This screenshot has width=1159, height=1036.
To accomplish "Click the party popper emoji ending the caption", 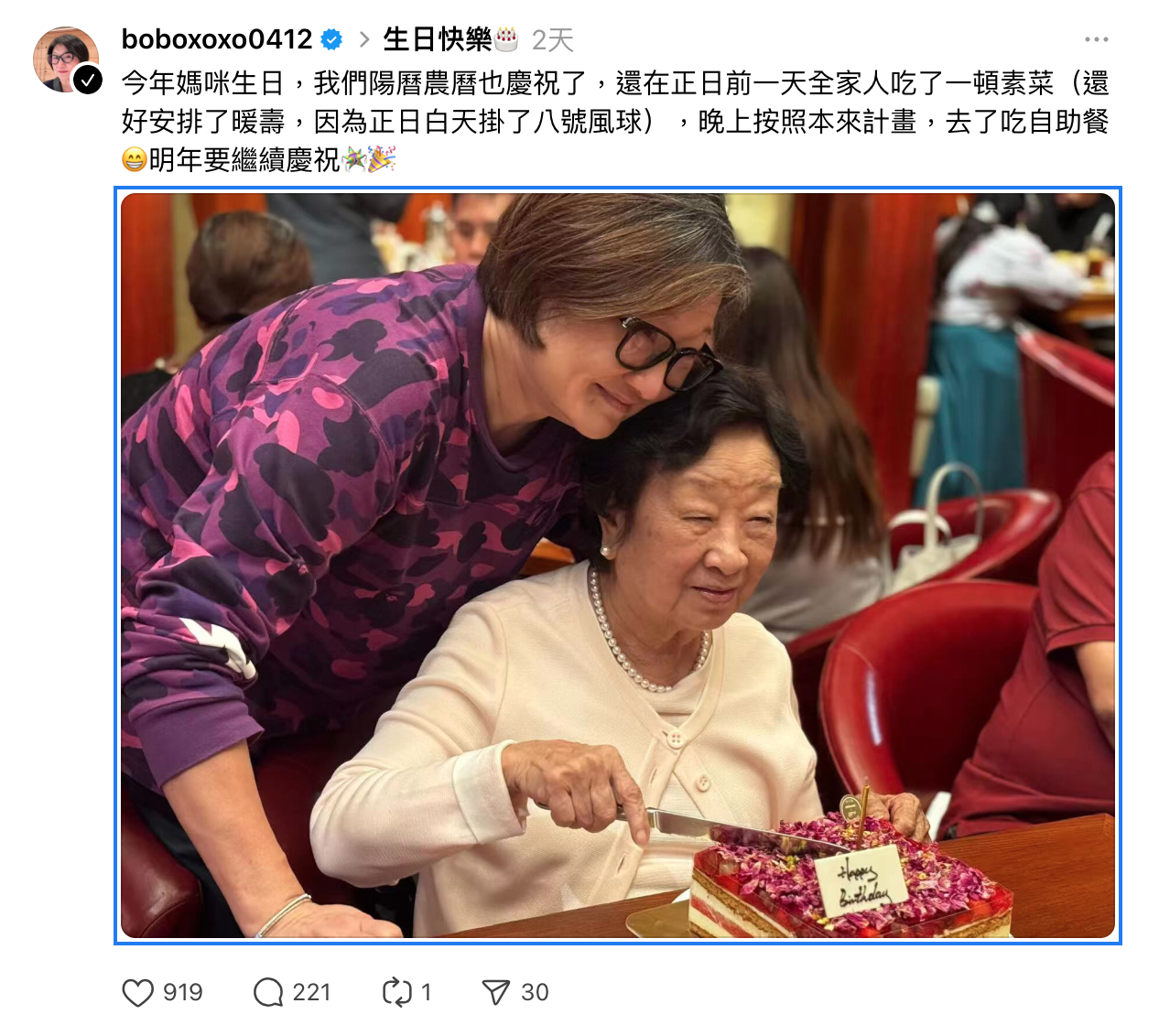I will click(x=381, y=159).
